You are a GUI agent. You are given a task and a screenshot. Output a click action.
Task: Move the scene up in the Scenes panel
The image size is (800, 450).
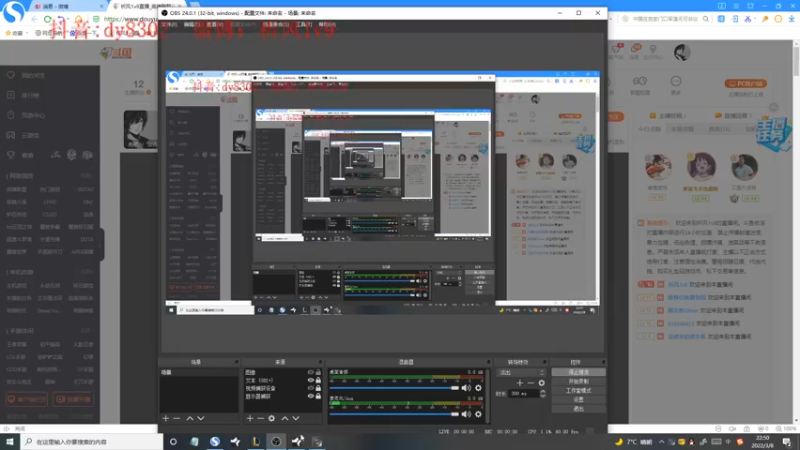coord(190,418)
